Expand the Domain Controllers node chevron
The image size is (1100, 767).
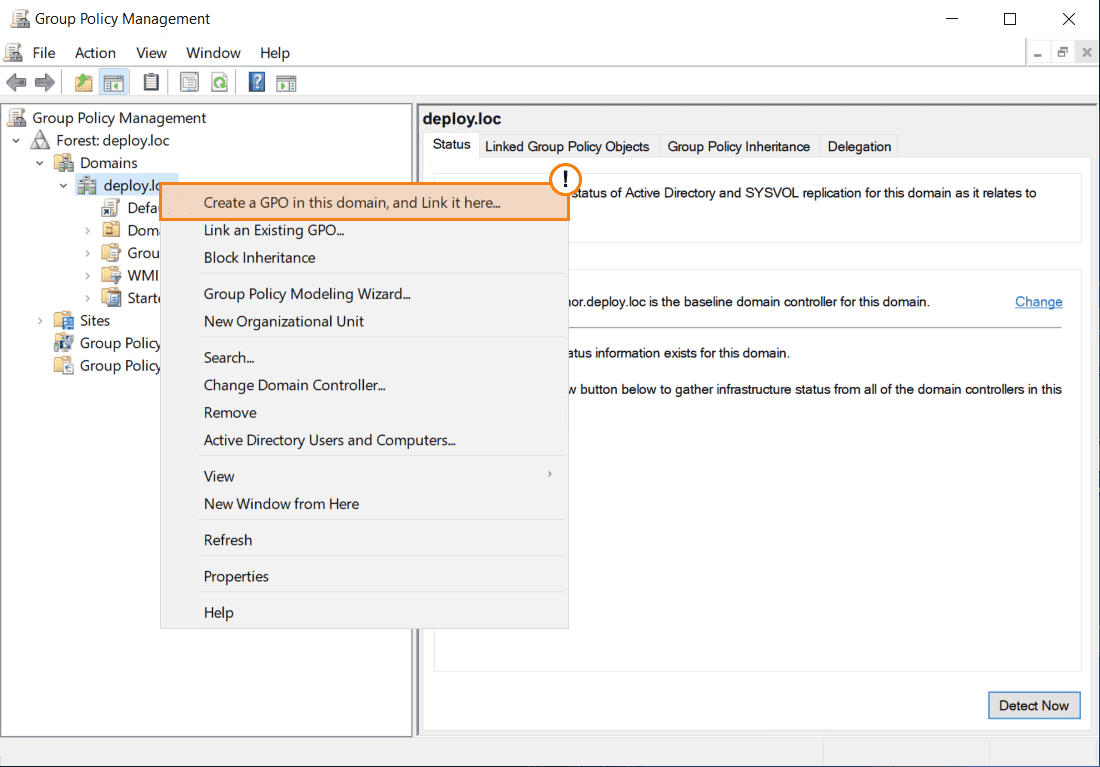pyautogui.click(x=88, y=231)
